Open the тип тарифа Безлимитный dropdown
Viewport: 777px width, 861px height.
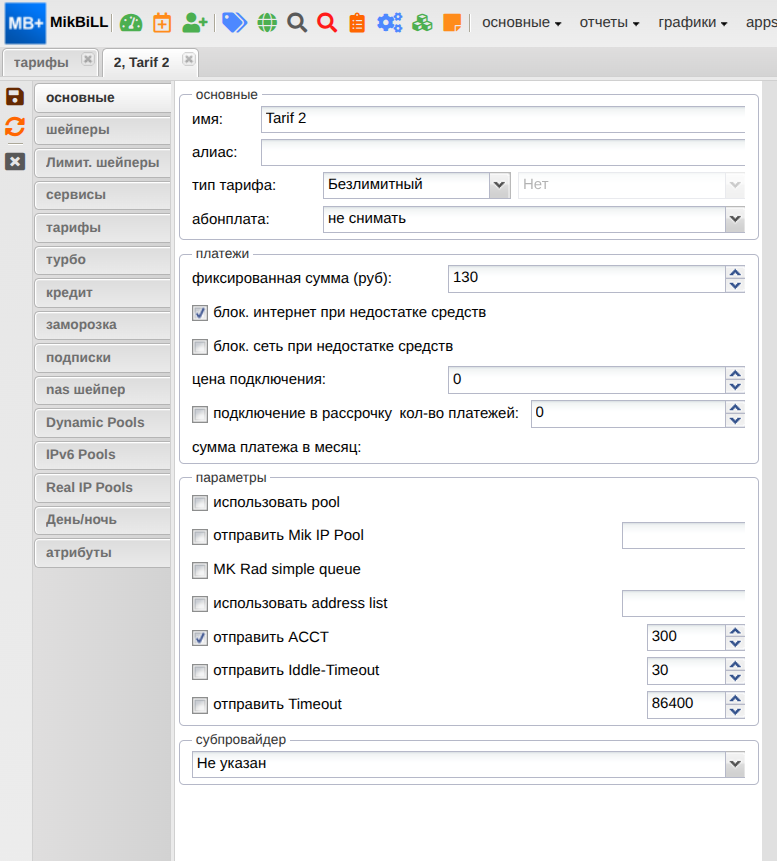[x=499, y=185]
